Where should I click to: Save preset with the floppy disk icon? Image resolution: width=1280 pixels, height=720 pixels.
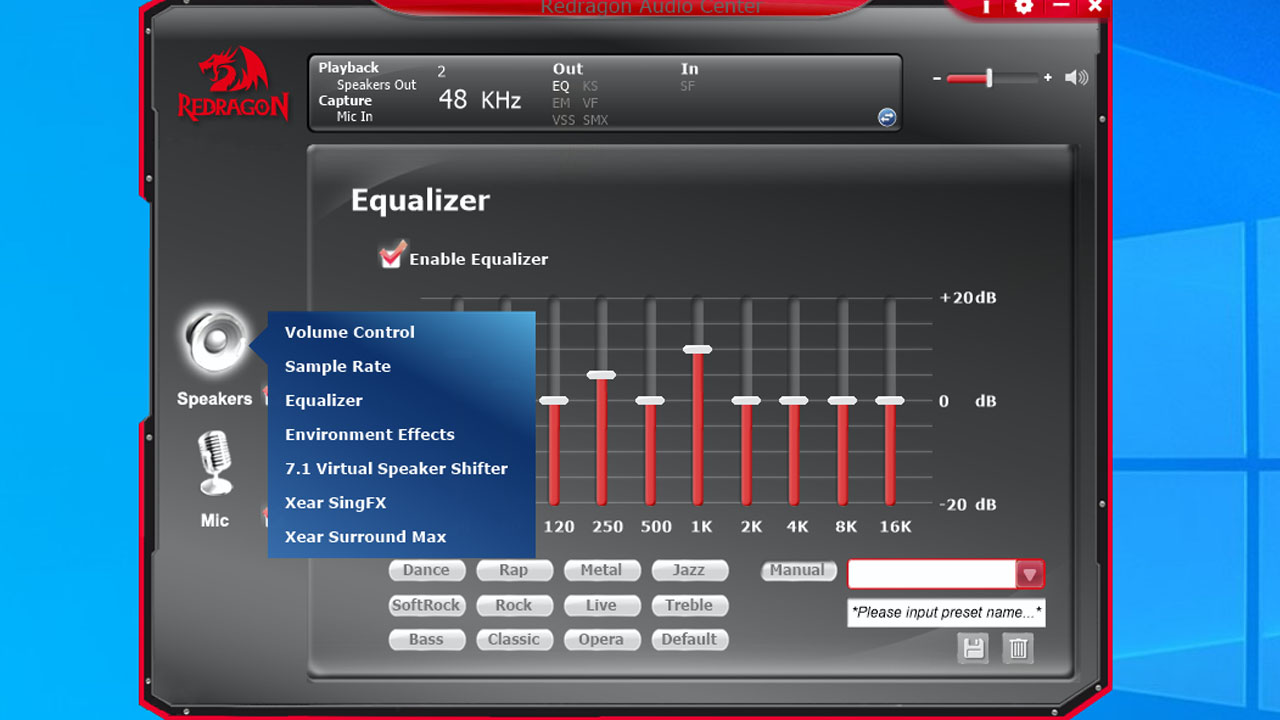[x=974, y=649]
